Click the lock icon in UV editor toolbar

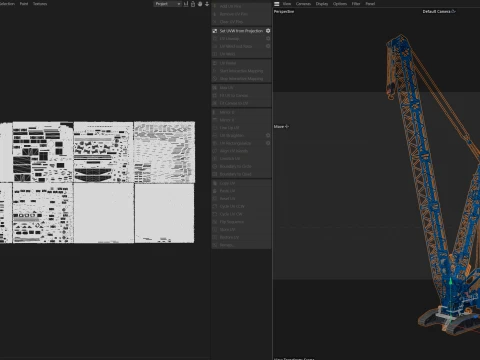(193, 4)
